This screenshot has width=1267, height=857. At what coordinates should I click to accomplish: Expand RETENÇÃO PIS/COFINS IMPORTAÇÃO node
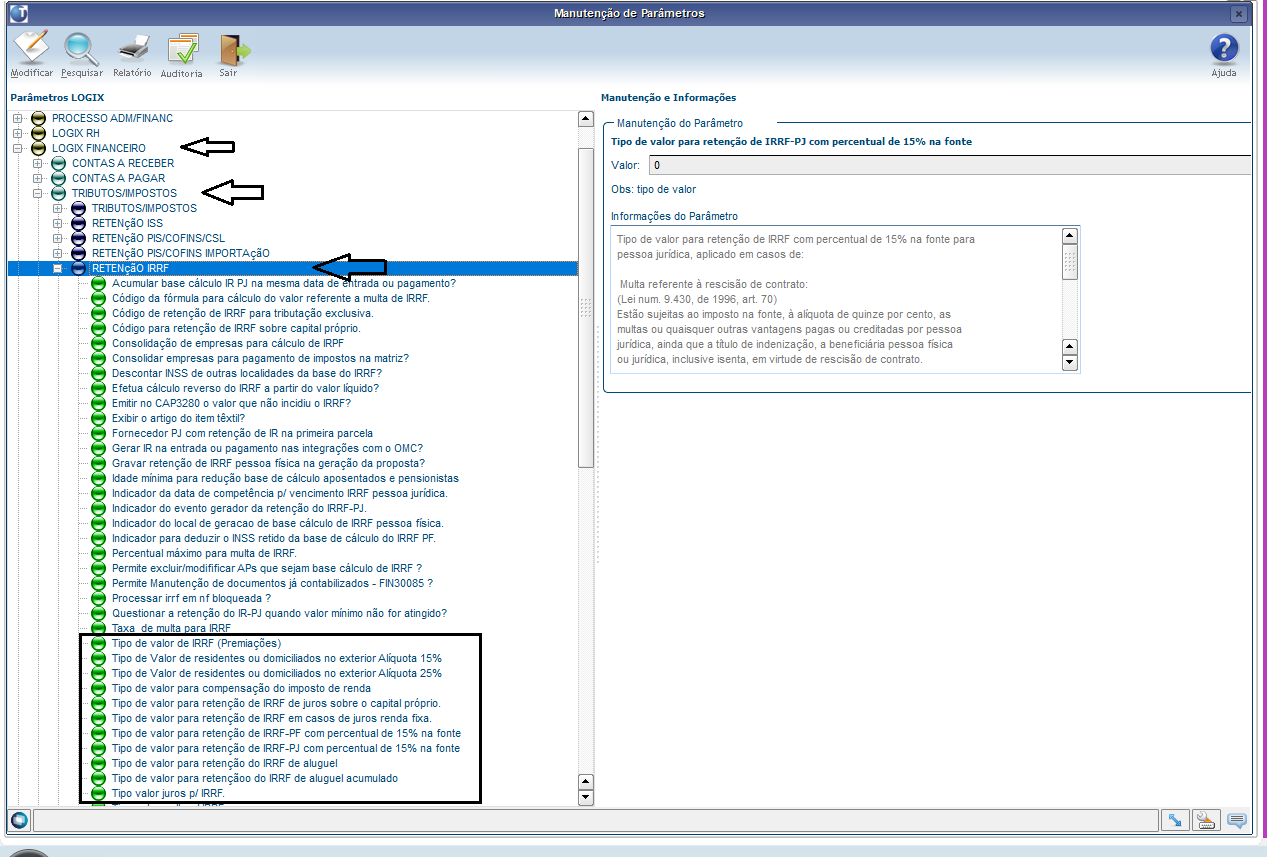coord(57,253)
